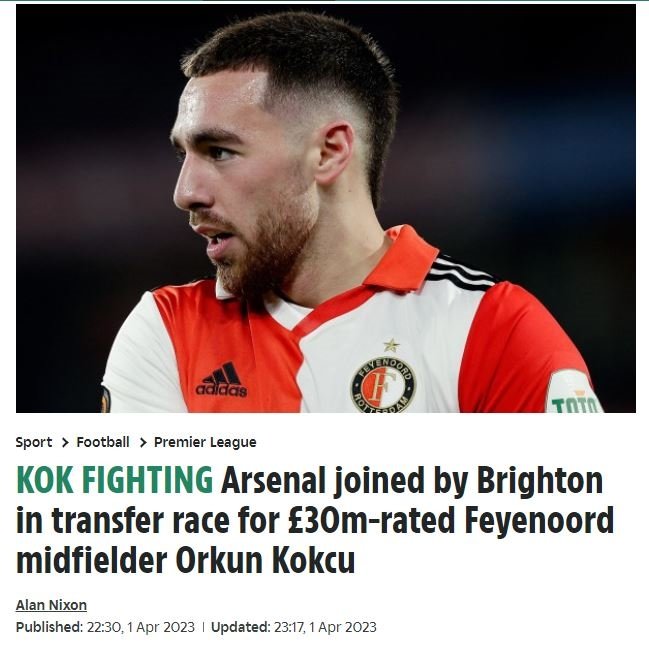The width and height of the screenshot is (649, 655).
Task: Click the small badge on the left sleeve edge
Action: point(106,400)
